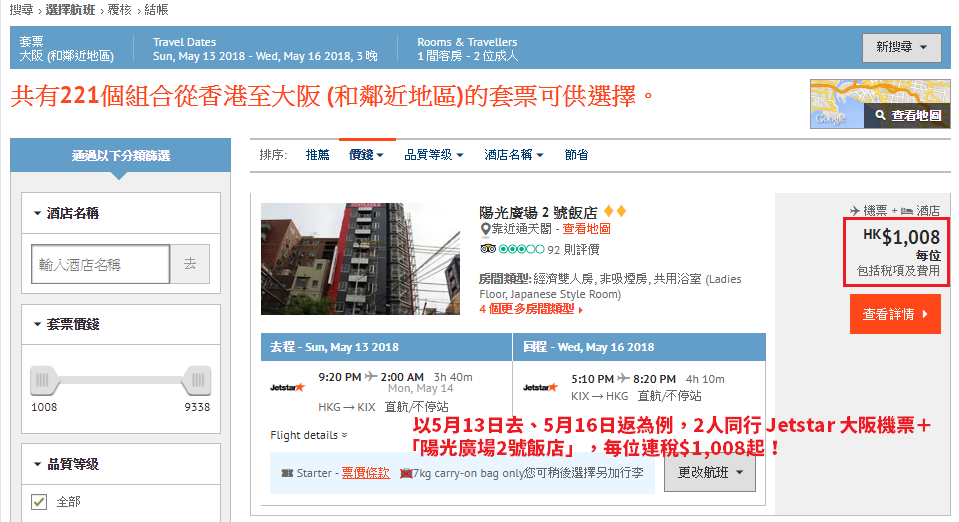Open the 更改航班 dropdown button
959x522 pixels.
tap(710, 472)
